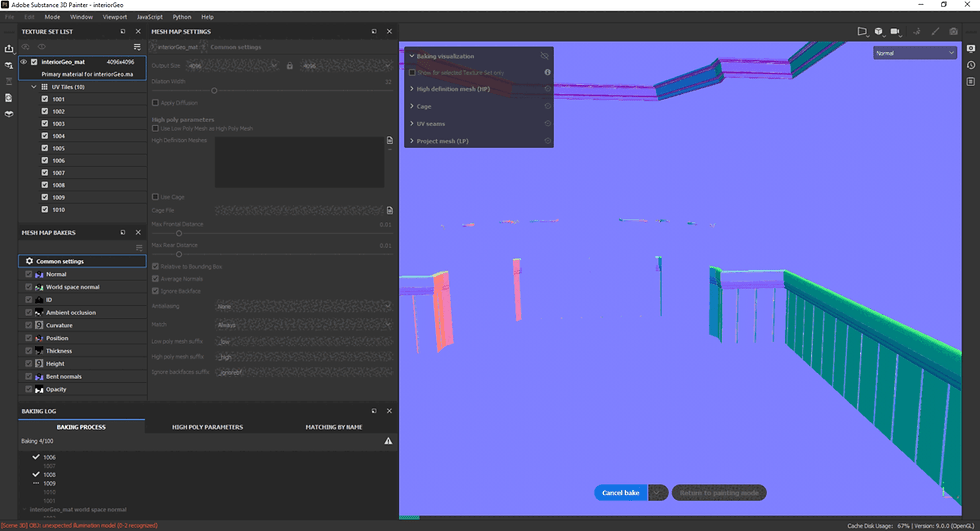Close the Mesh Map Bakers panel

(x=138, y=232)
